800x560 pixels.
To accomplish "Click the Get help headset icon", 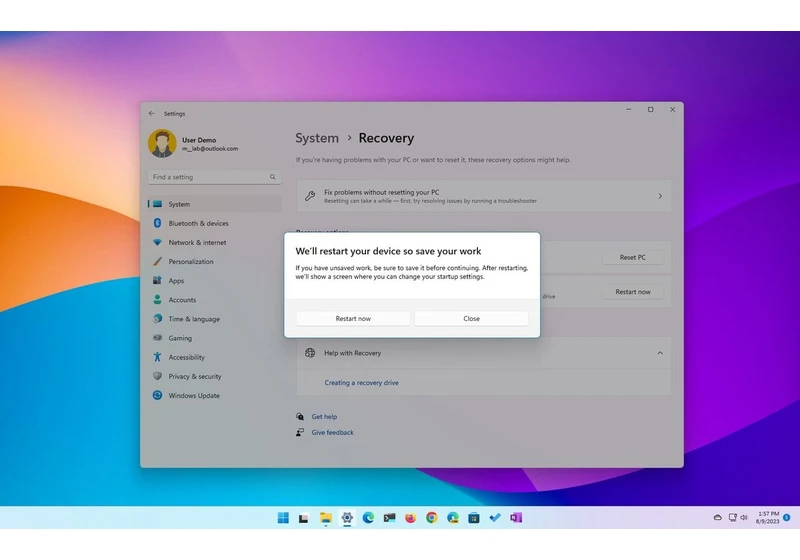I will coord(300,417).
